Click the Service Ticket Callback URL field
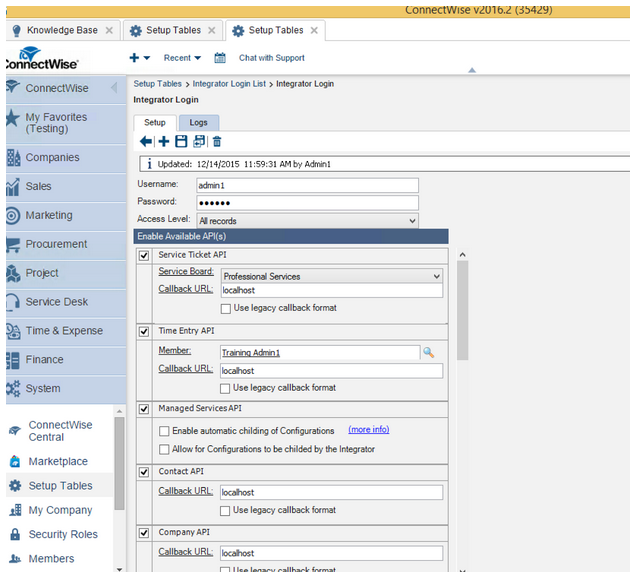 [331, 290]
